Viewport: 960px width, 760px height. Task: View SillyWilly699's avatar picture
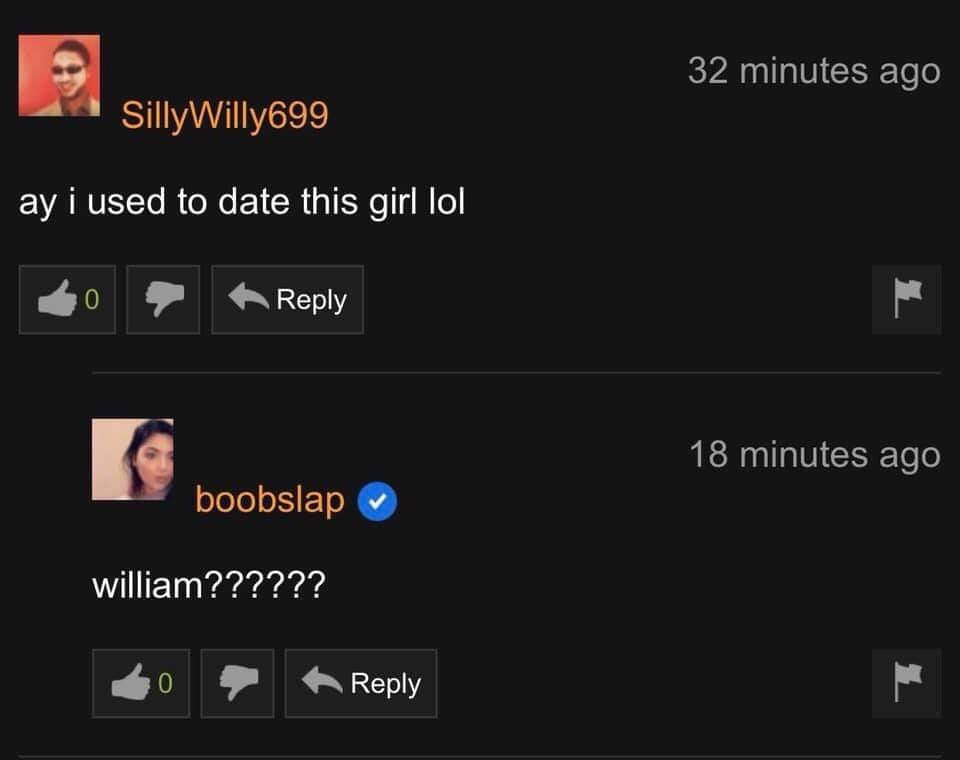(59, 75)
